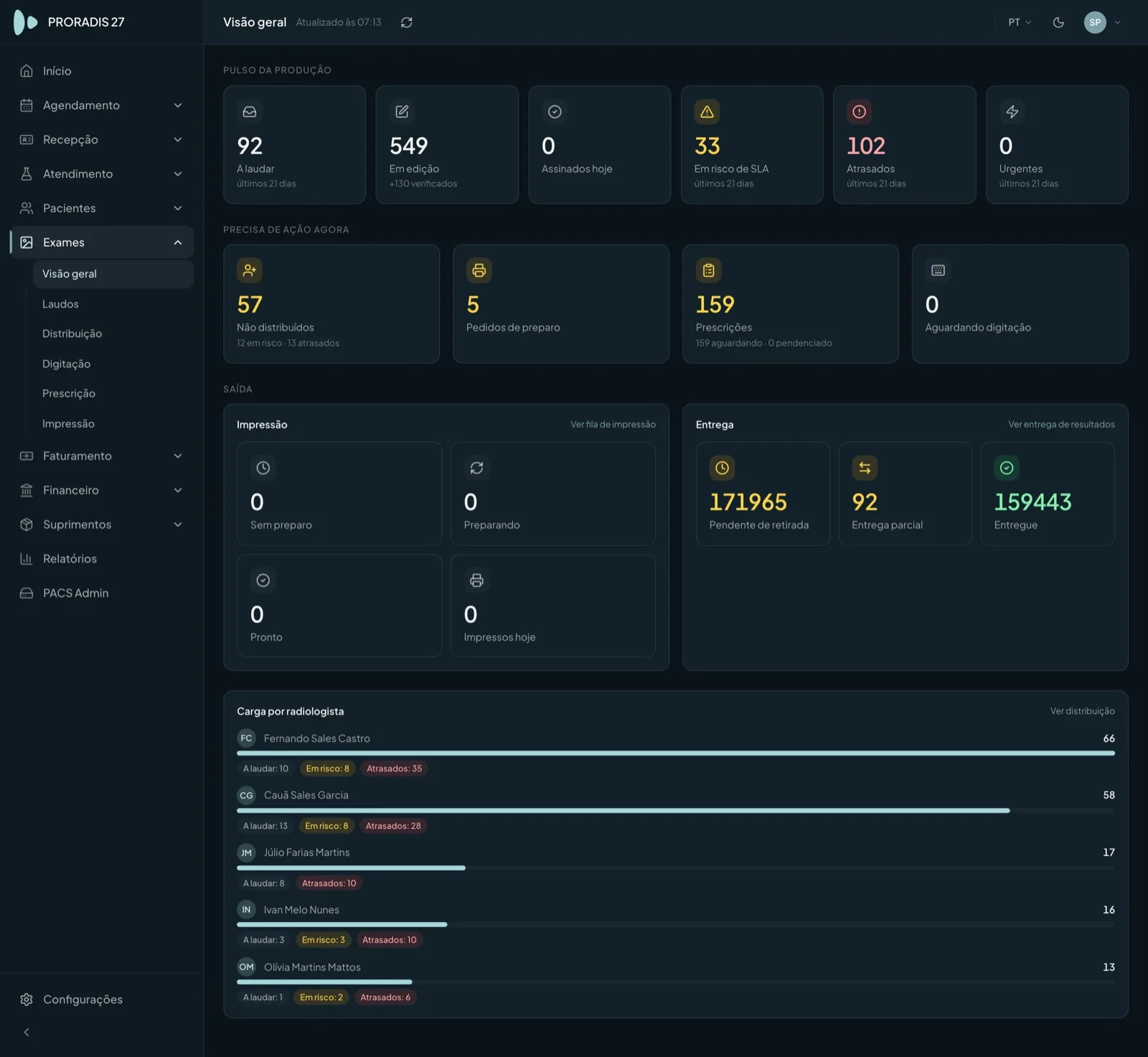1148x1057 pixels.
Task: Click the clipboard icon on Prescrições card
Action: click(708, 271)
